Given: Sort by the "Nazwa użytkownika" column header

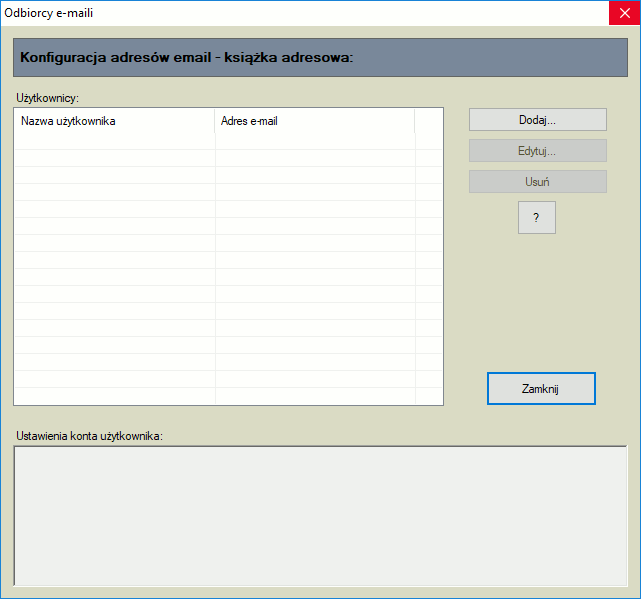Looking at the screenshot, I should 114,121.
